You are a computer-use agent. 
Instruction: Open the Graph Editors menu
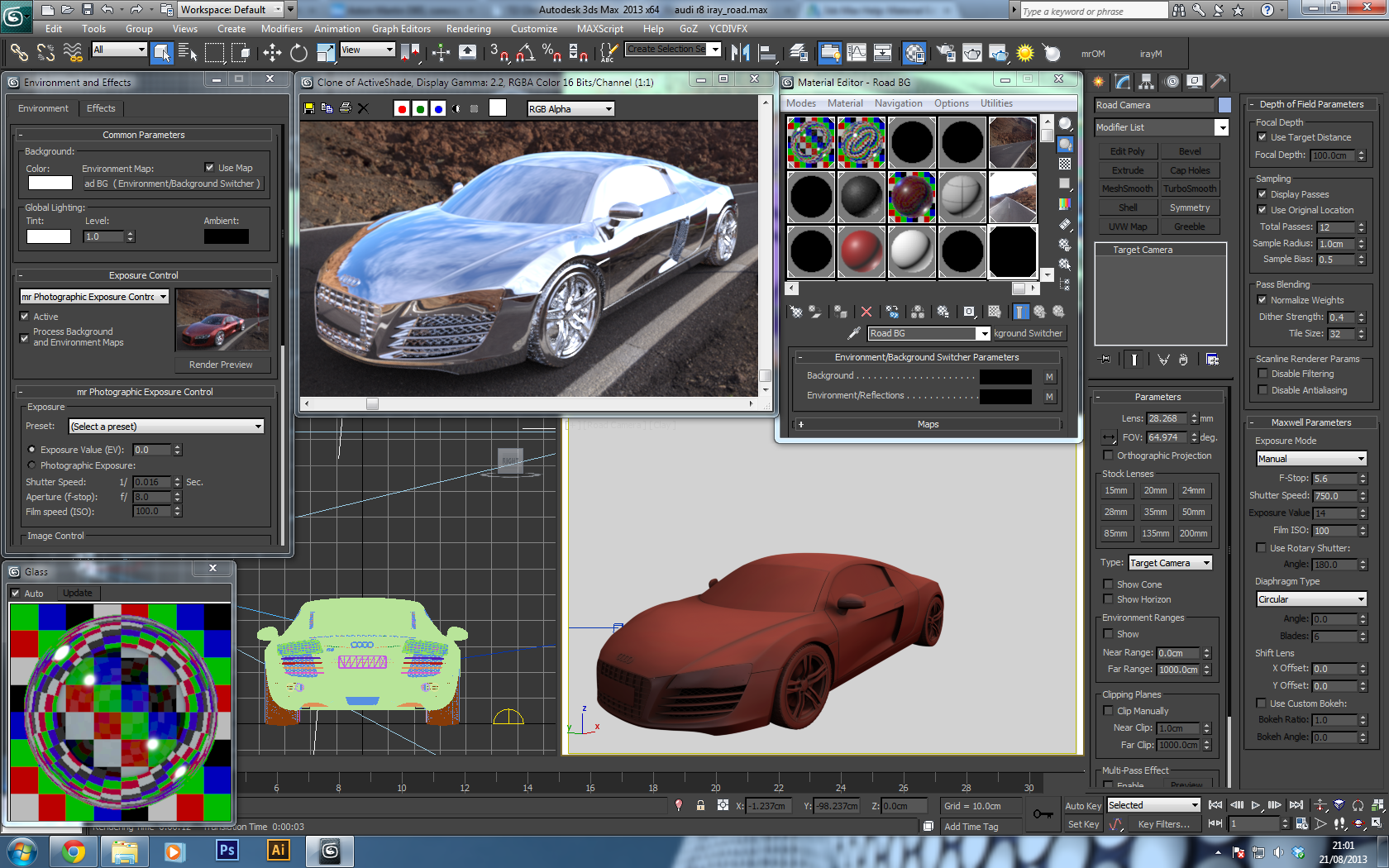click(401, 29)
